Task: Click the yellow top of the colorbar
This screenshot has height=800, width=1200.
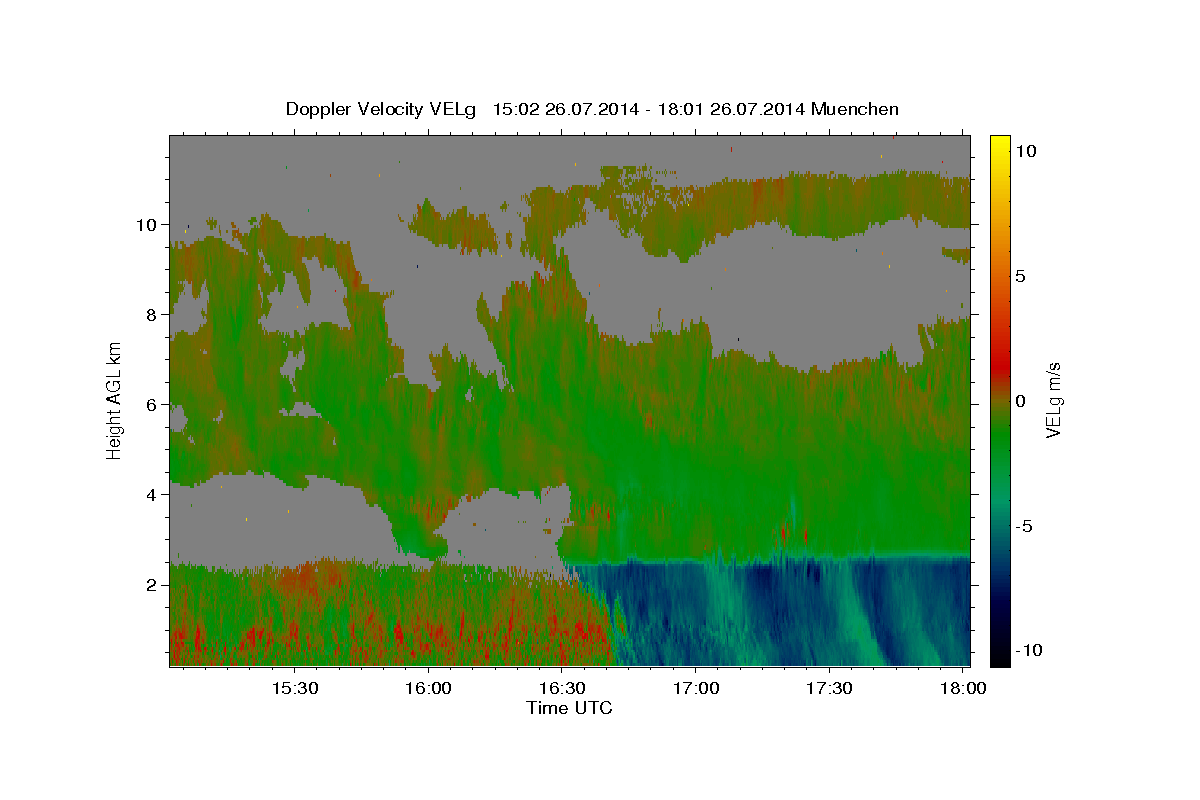Action: (x=1000, y=145)
